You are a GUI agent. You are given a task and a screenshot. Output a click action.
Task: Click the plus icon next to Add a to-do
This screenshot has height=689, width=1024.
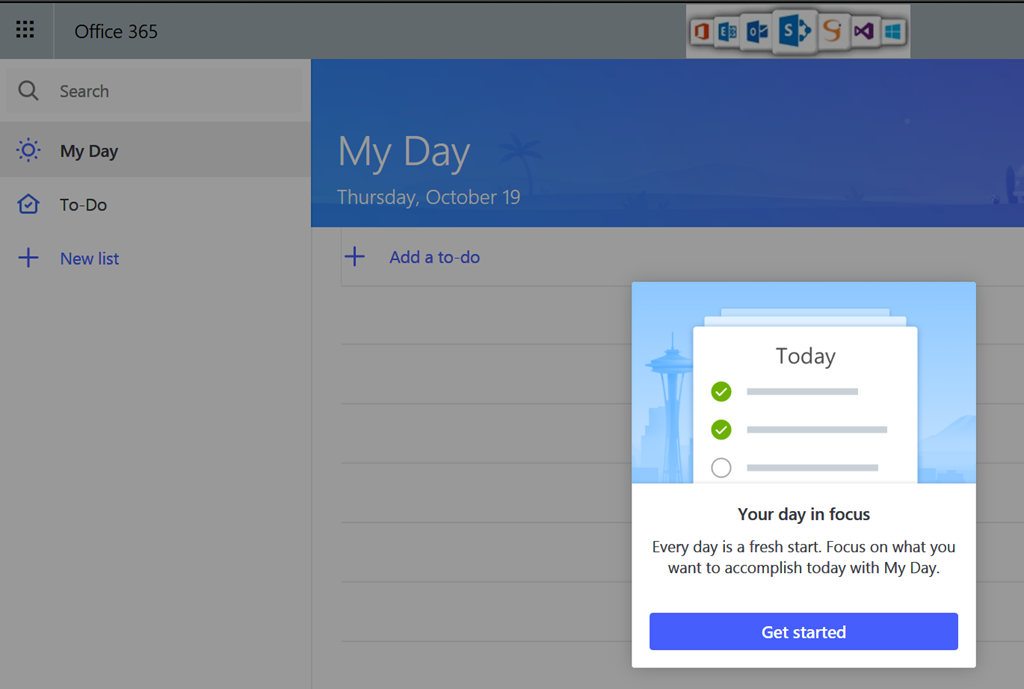coord(355,257)
